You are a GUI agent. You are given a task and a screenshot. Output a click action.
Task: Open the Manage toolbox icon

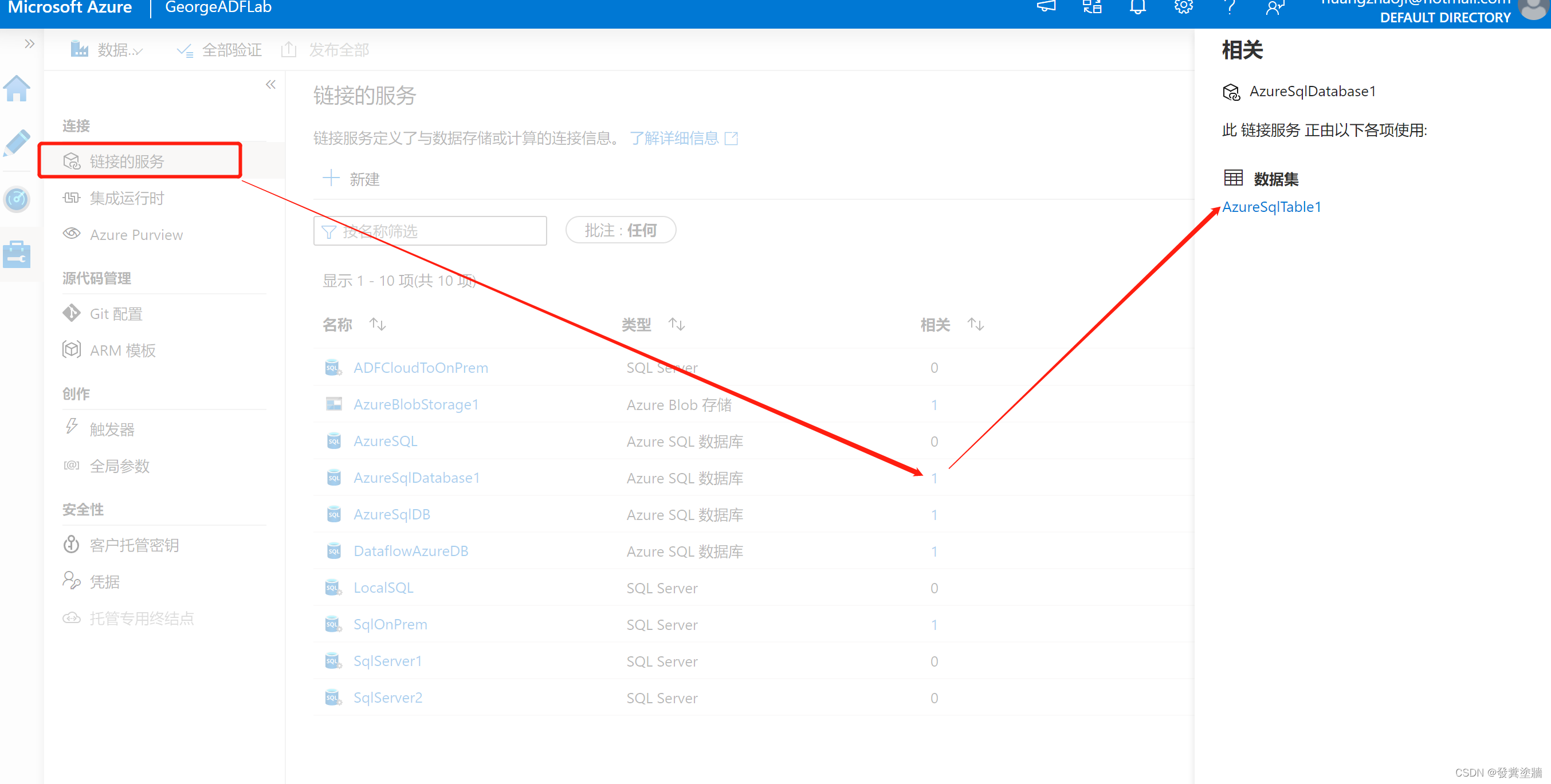pyautogui.click(x=17, y=254)
